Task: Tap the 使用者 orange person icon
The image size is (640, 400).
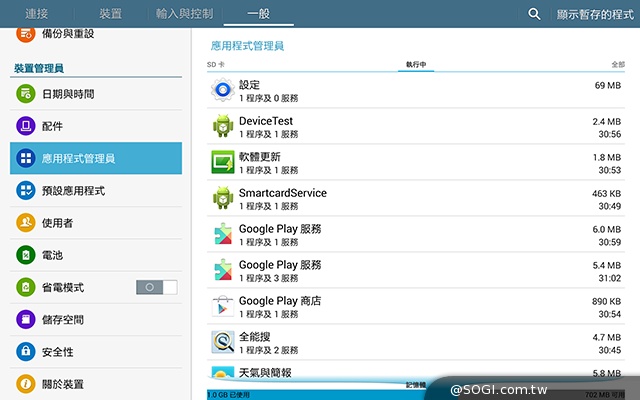Action: coord(26,223)
